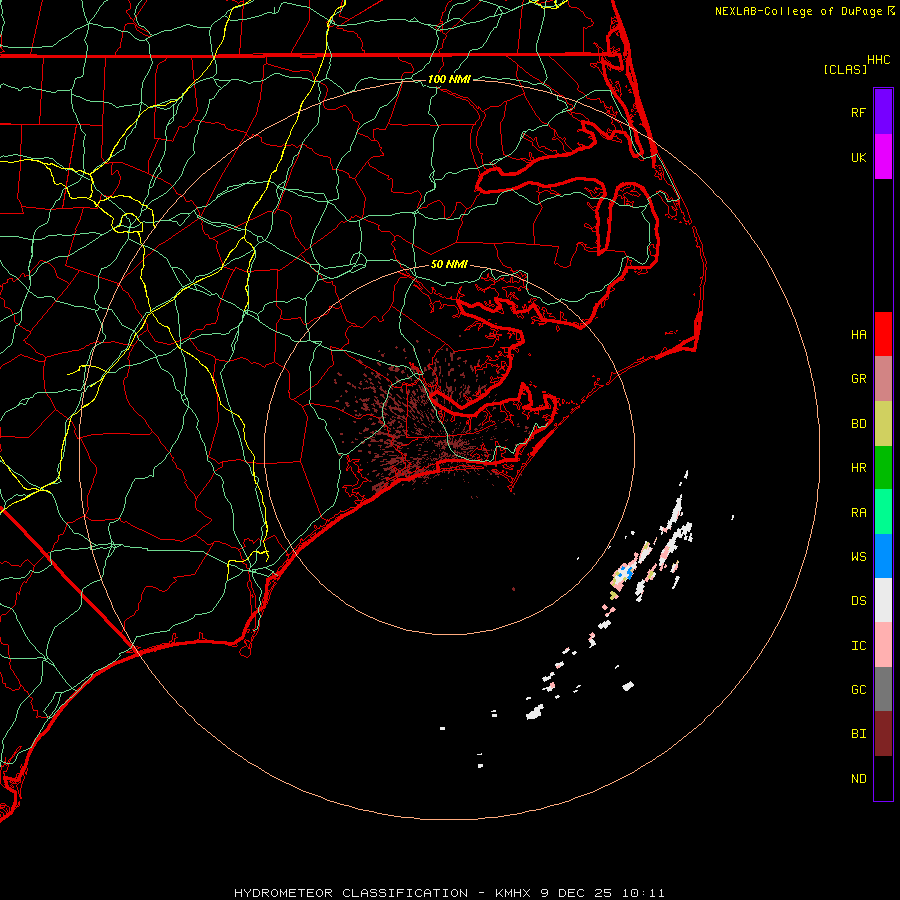900x900 pixels.
Task: Pick the HR green legend swatch
Action: click(x=883, y=468)
